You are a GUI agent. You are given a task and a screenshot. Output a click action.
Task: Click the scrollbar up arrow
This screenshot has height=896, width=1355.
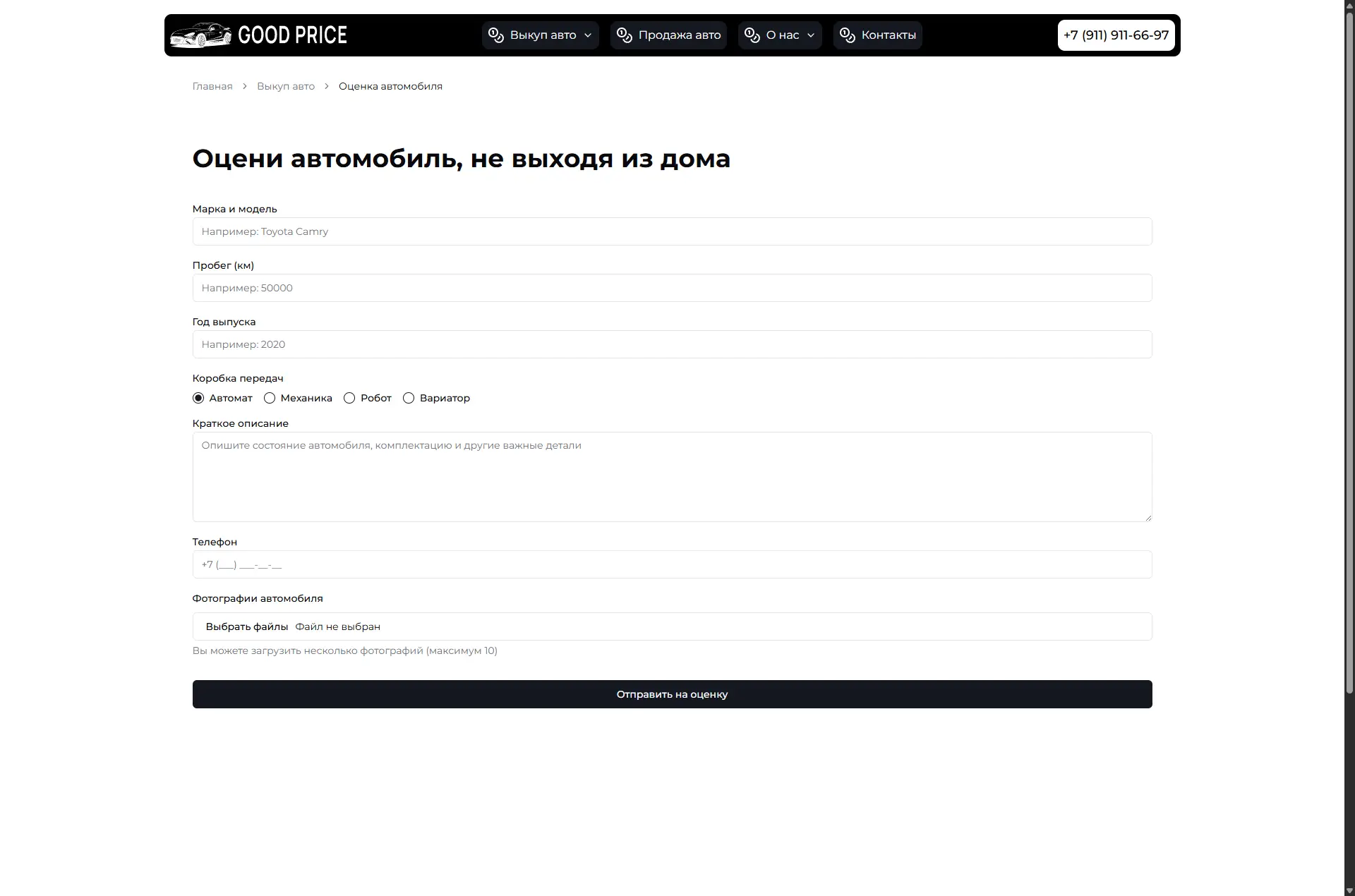(1349, 6)
